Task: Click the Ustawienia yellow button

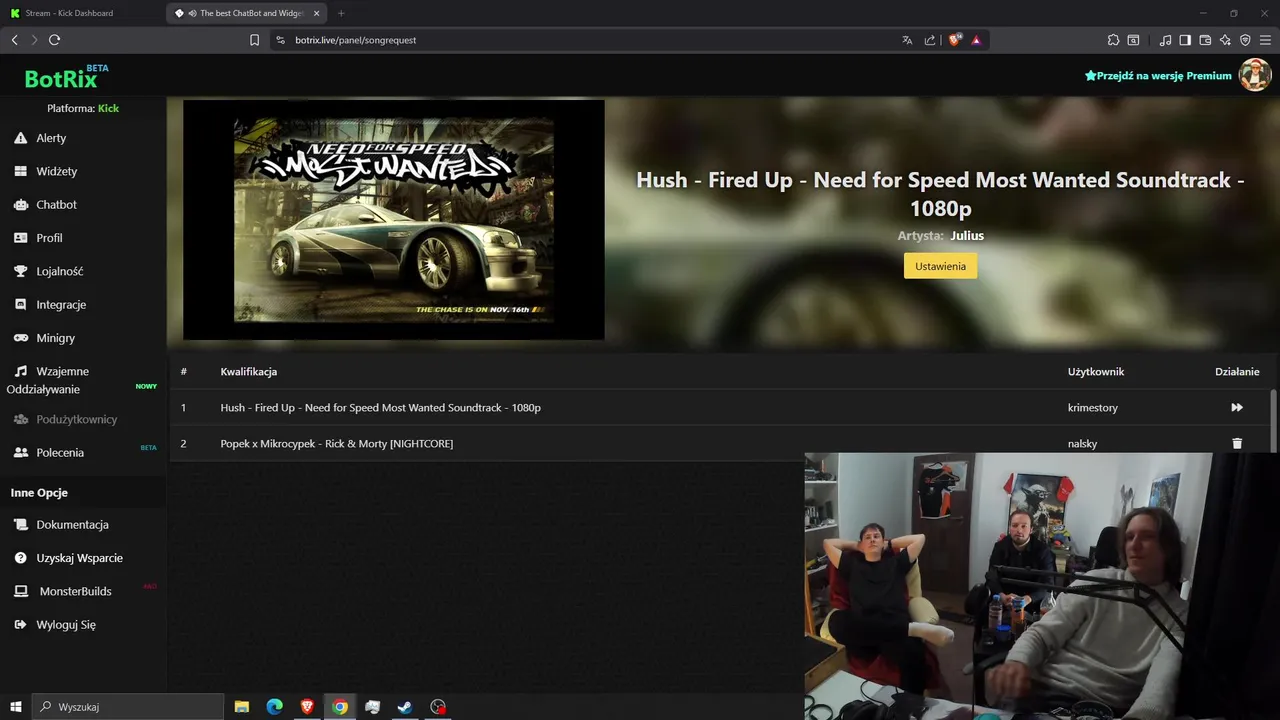Action: (940, 266)
